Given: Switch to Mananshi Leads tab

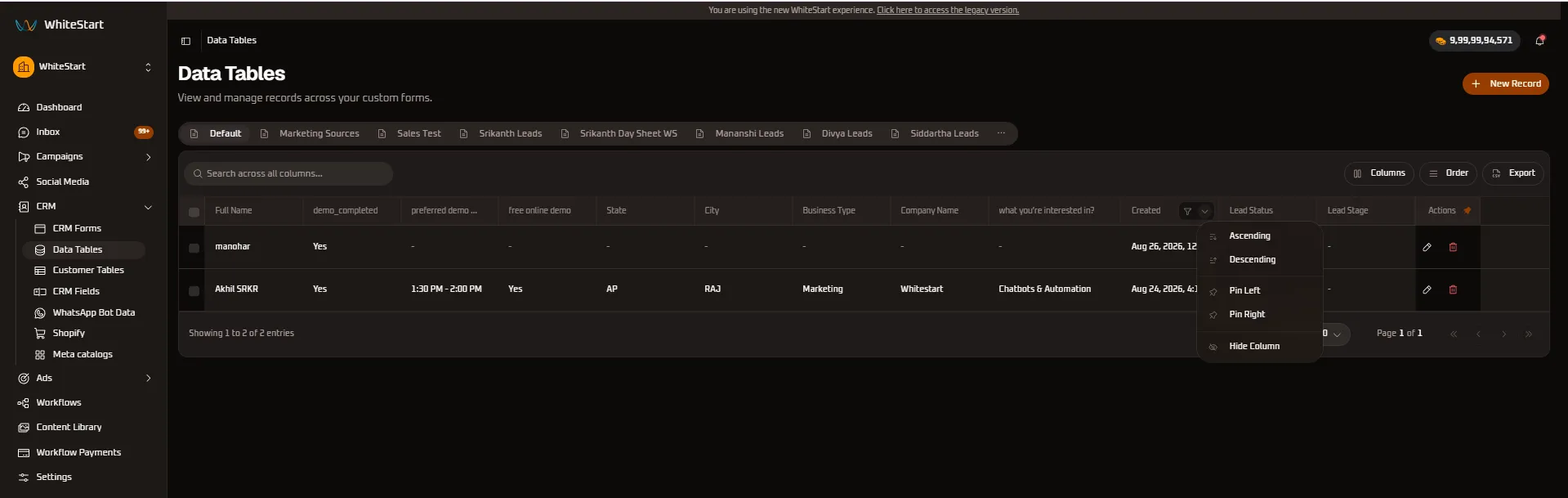Looking at the screenshot, I should click(739, 133).
